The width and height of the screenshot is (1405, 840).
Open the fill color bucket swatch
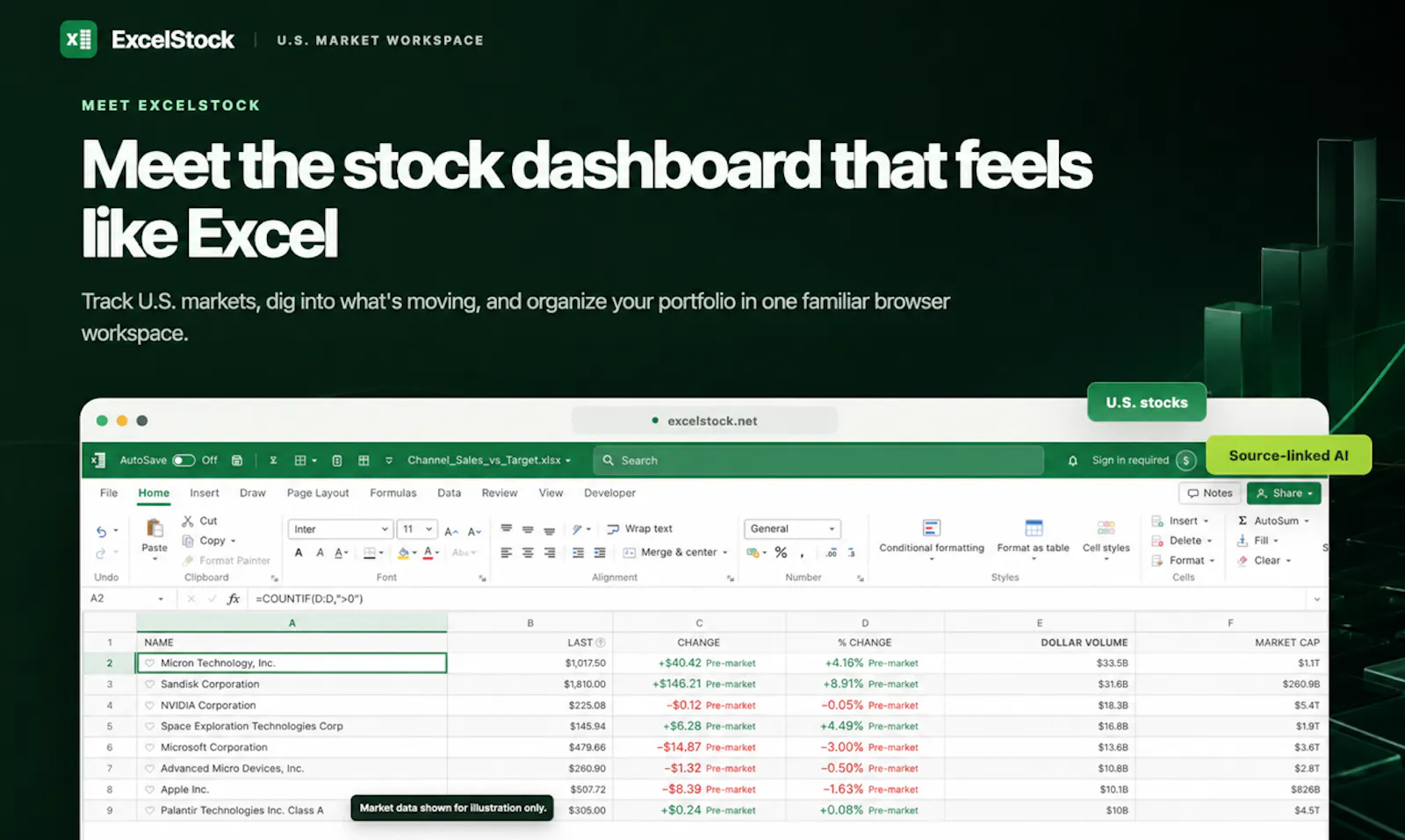point(403,552)
